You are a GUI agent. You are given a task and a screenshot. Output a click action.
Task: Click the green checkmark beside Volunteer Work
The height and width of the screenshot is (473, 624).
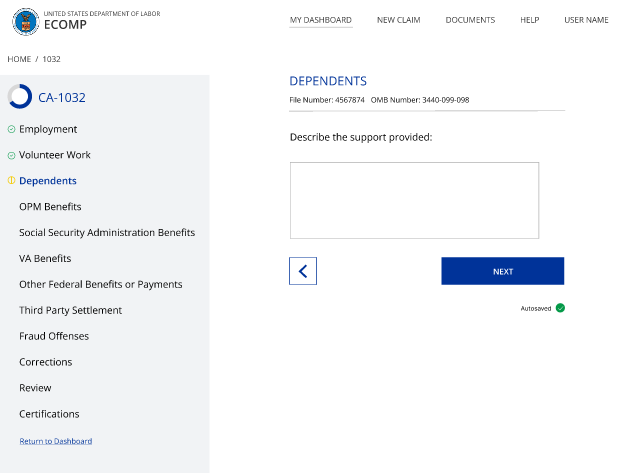(x=12, y=156)
